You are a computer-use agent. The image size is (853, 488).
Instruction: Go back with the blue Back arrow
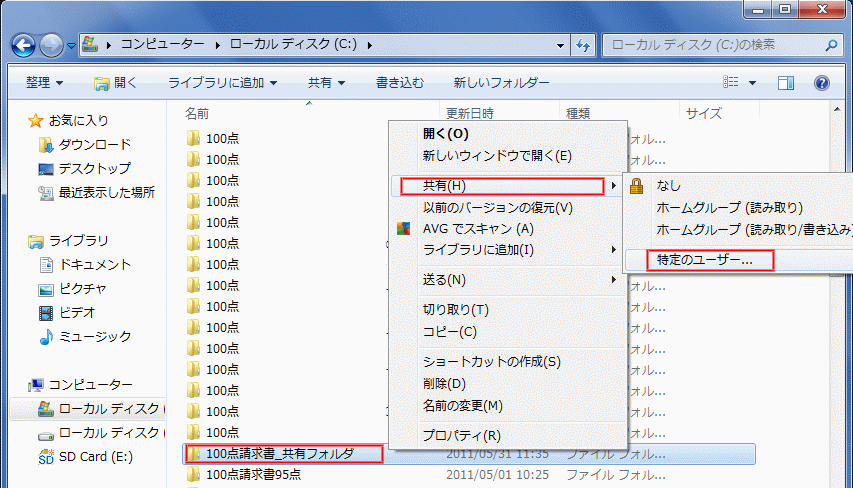click(x=23, y=46)
